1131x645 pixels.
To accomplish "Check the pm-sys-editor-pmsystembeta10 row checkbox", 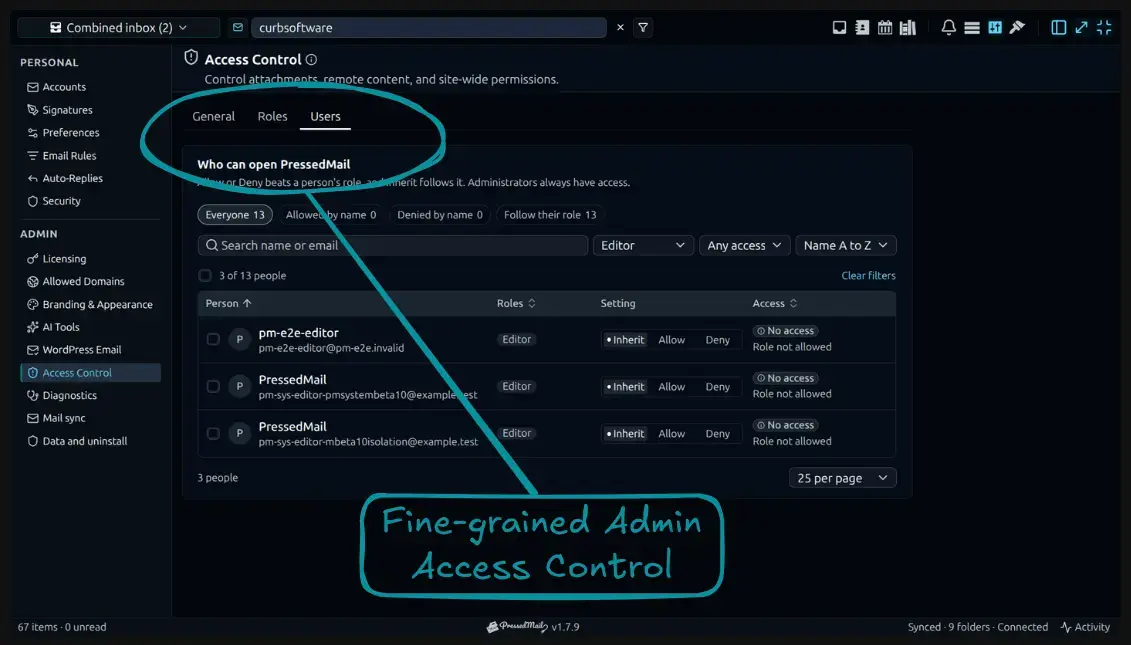I will point(213,386).
